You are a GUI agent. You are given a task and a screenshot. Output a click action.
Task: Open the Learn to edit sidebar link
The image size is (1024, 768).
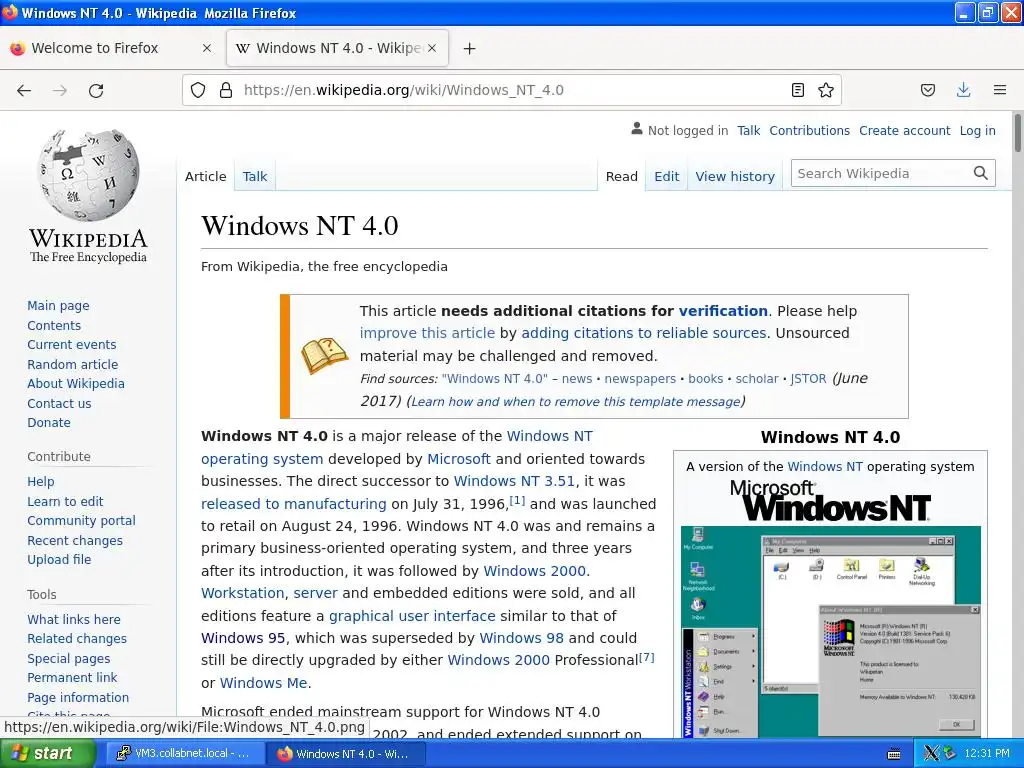coord(65,502)
